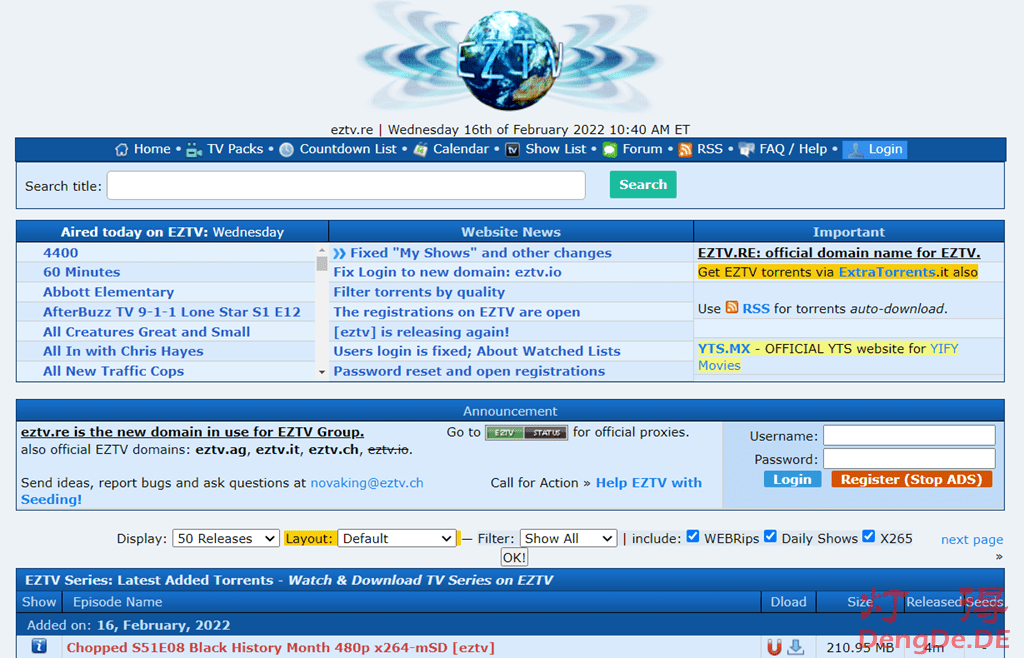Click the torrent download arrow icon for Chopped
Viewport: 1024px width, 658px height.
[796, 647]
